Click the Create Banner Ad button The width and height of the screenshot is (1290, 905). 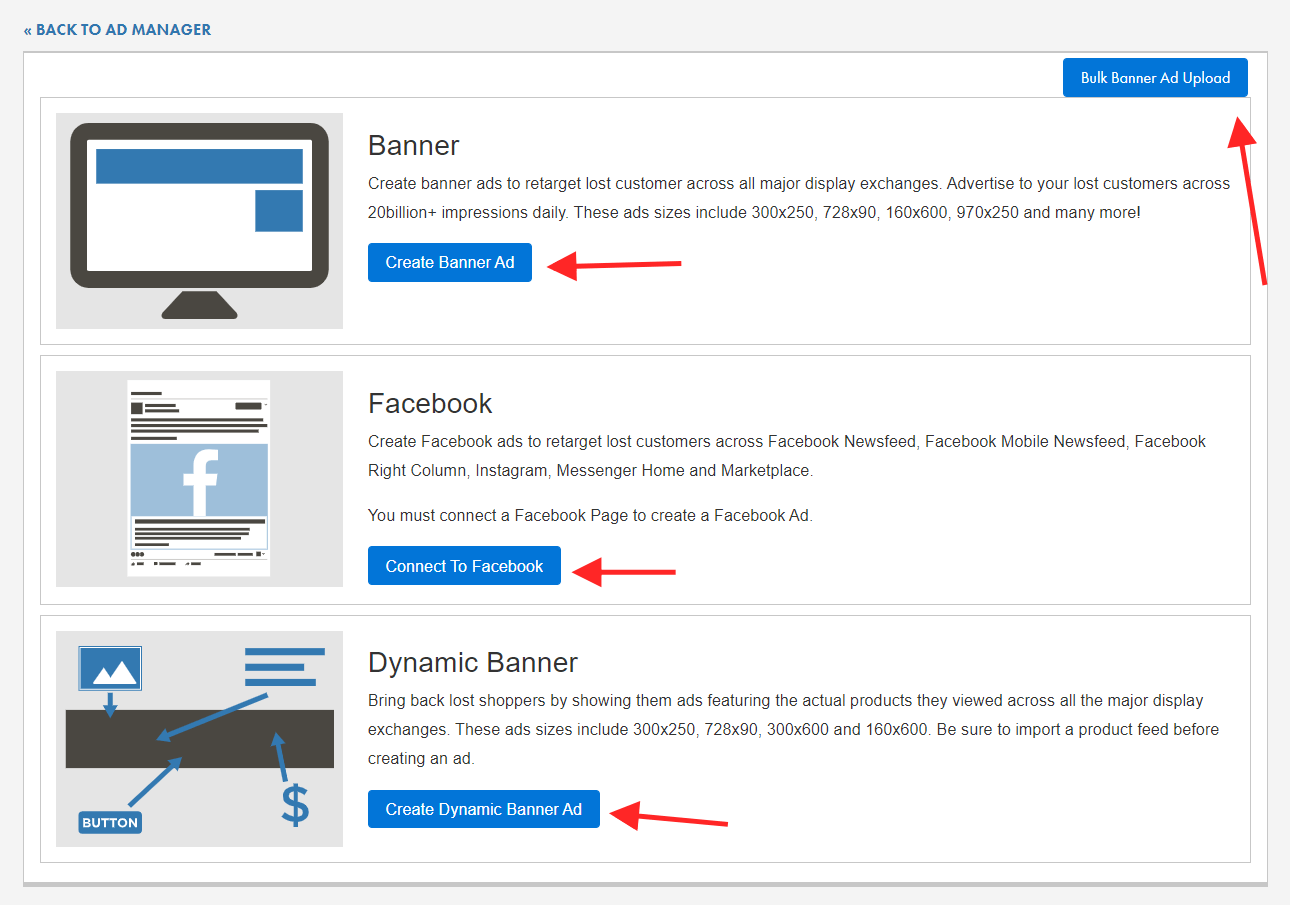coord(450,262)
